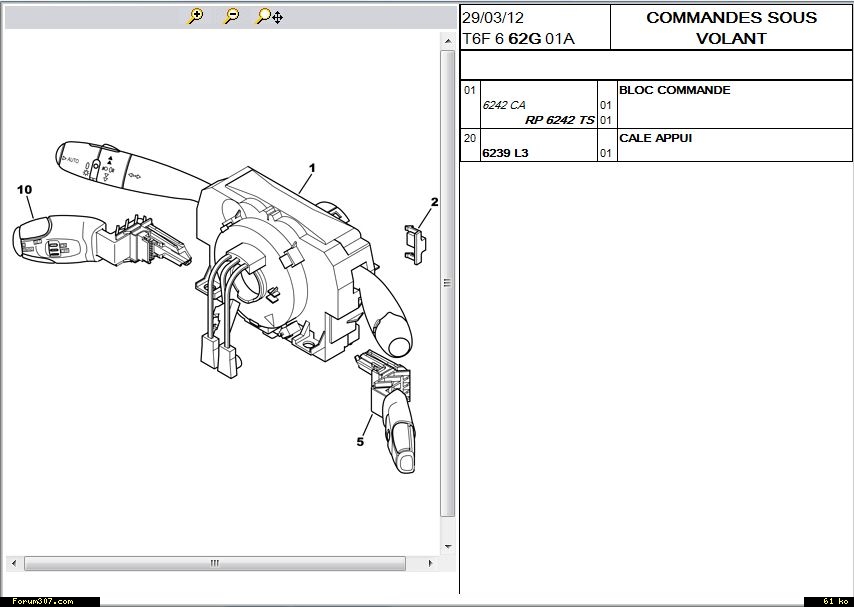Viewport: 854px width, 607px height.
Task: Click the BLOC COMMANDE row label
Action: (x=674, y=90)
